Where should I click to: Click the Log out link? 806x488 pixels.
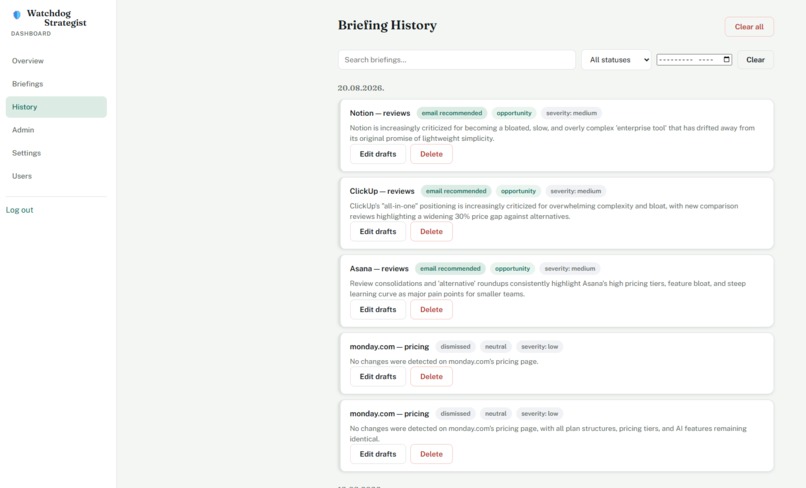pos(20,210)
